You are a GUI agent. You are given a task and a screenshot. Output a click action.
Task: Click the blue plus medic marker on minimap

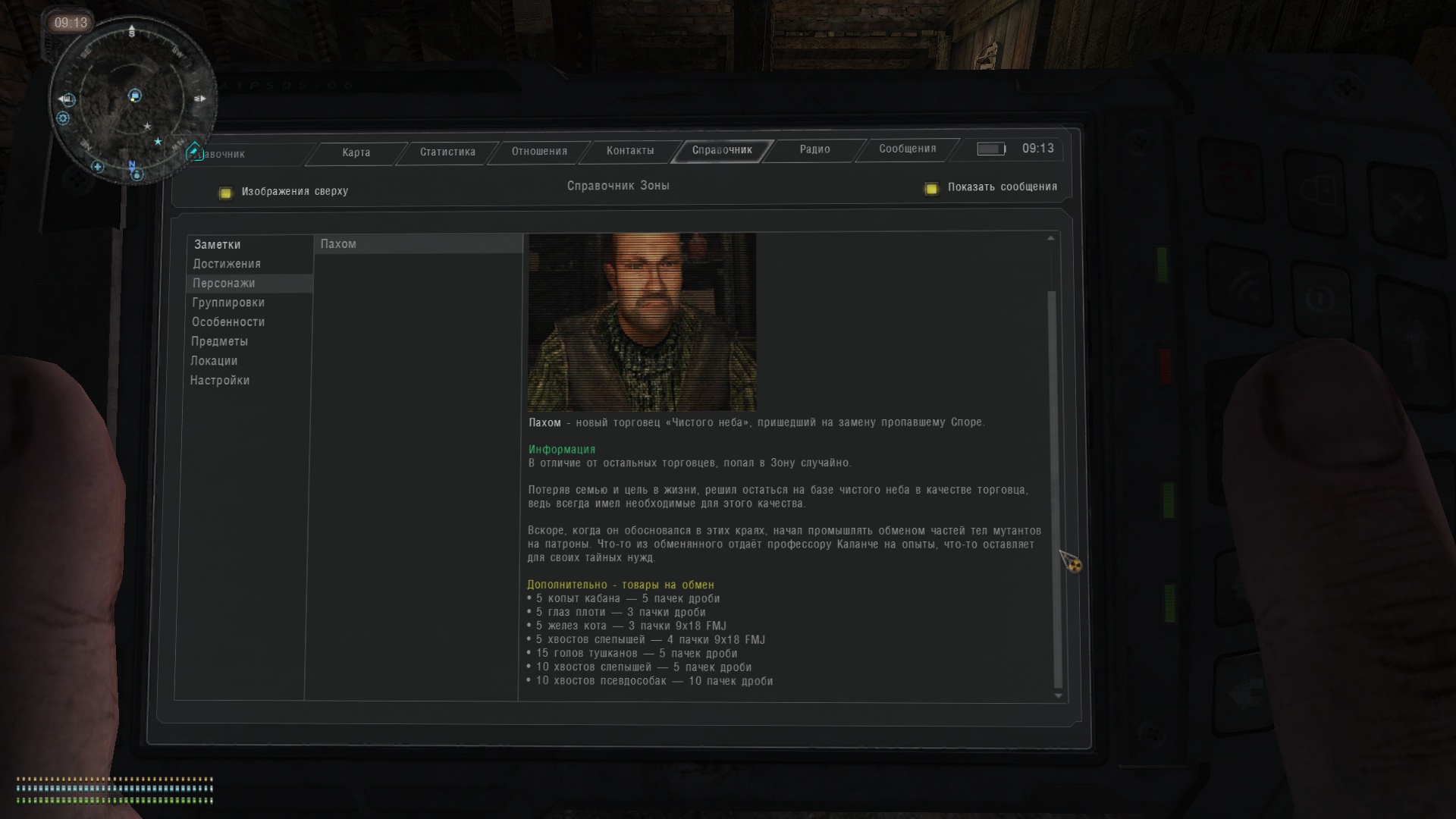97,167
